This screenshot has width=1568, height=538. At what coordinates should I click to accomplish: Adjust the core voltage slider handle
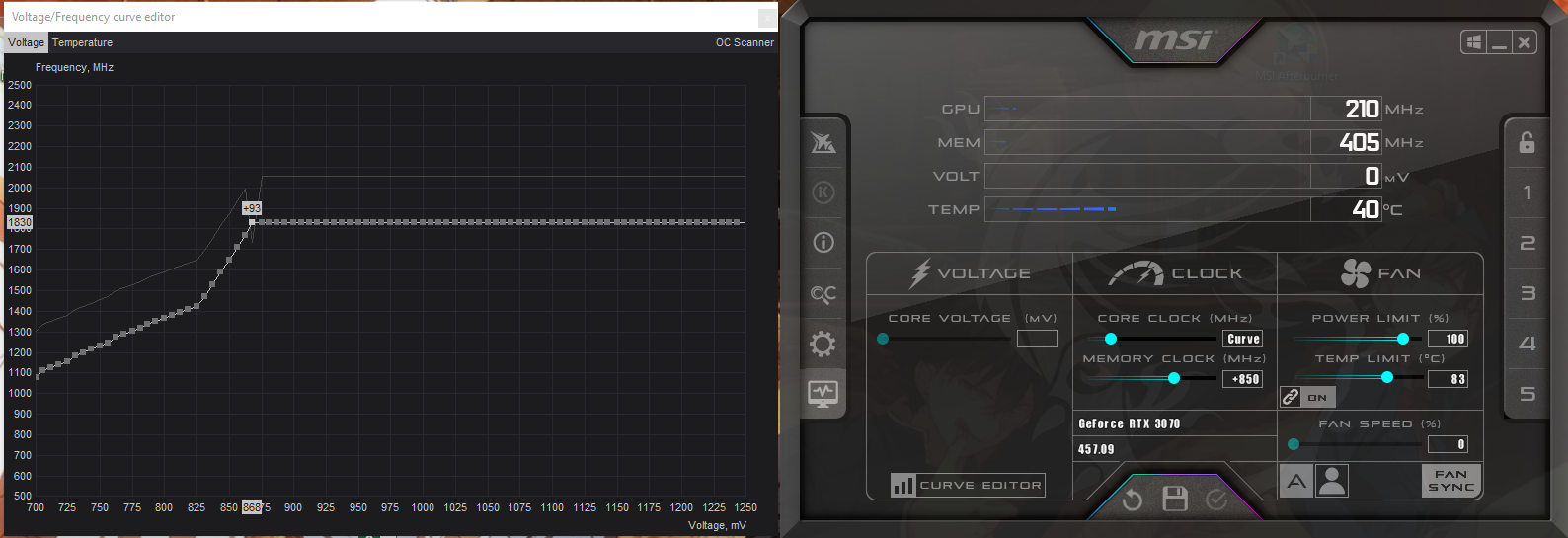883,339
